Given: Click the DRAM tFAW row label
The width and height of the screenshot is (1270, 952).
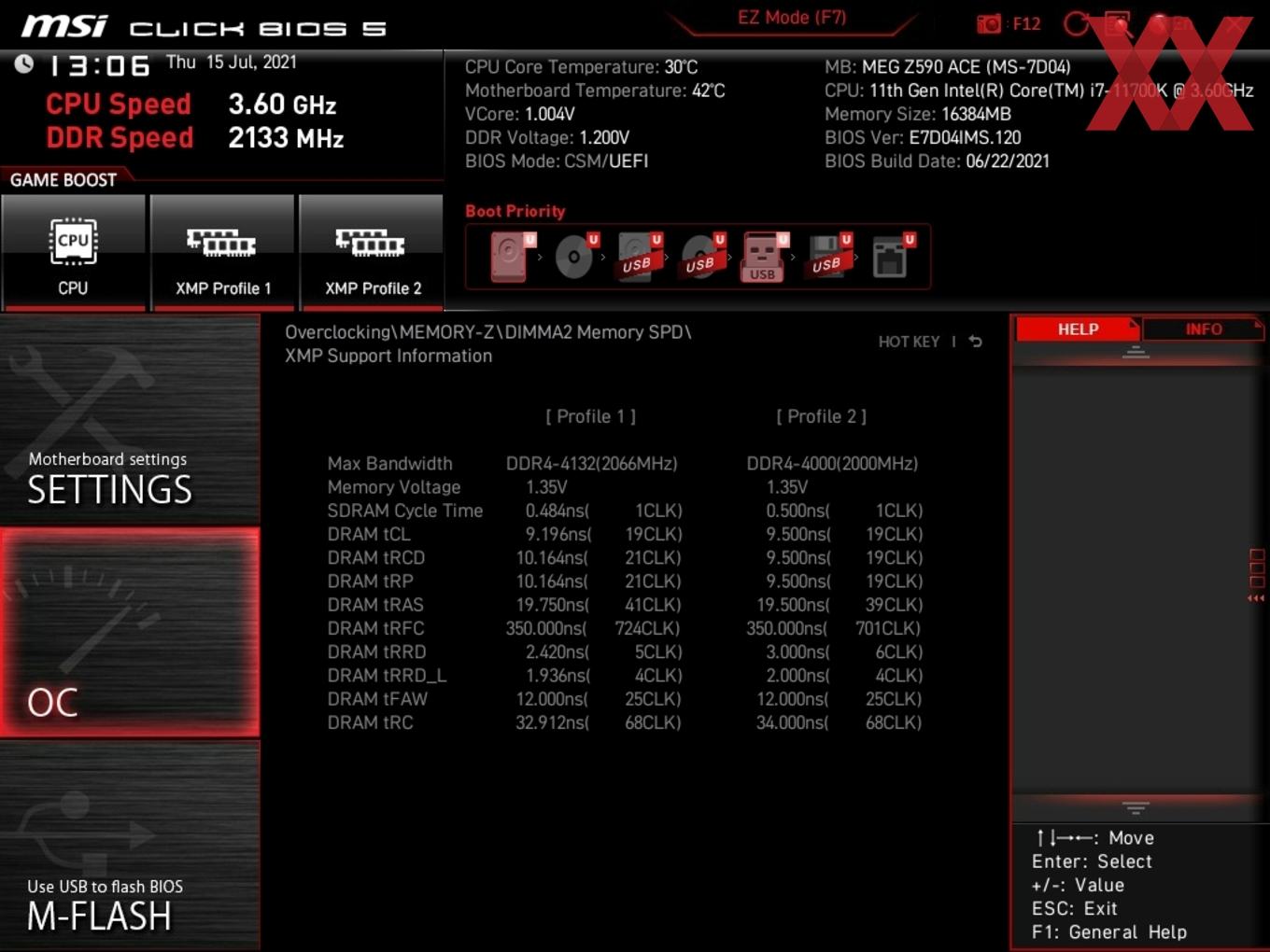Looking at the screenshot, I should [x=377, y=698].
